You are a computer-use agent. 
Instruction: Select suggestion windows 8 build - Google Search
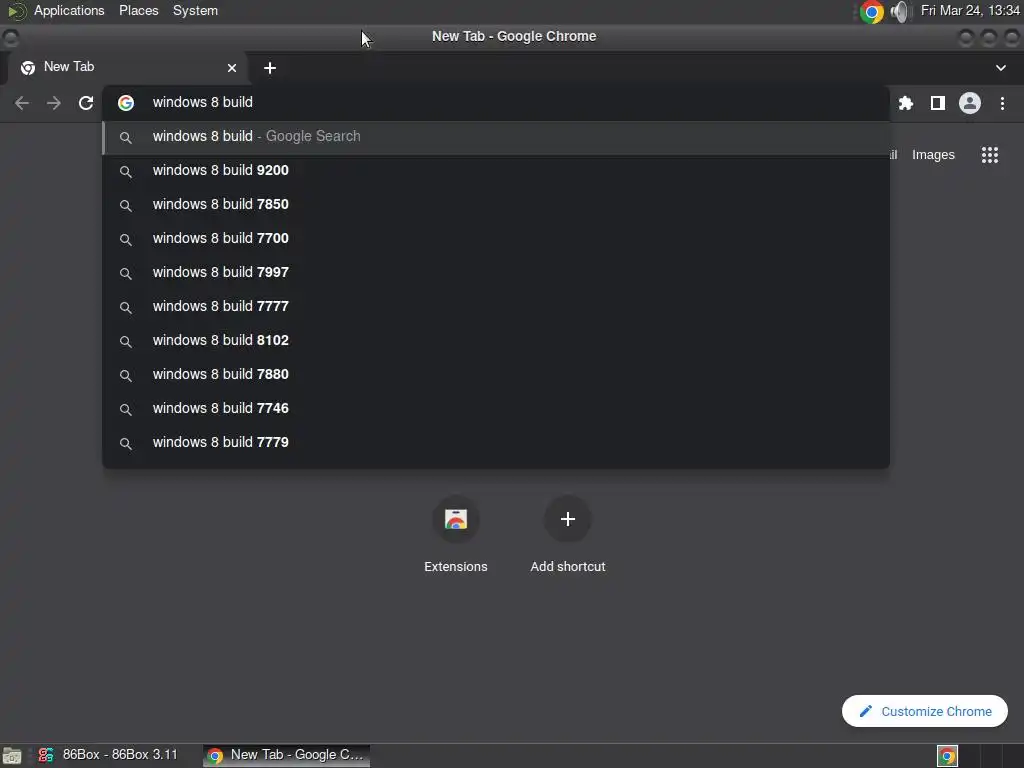[496, 136]
